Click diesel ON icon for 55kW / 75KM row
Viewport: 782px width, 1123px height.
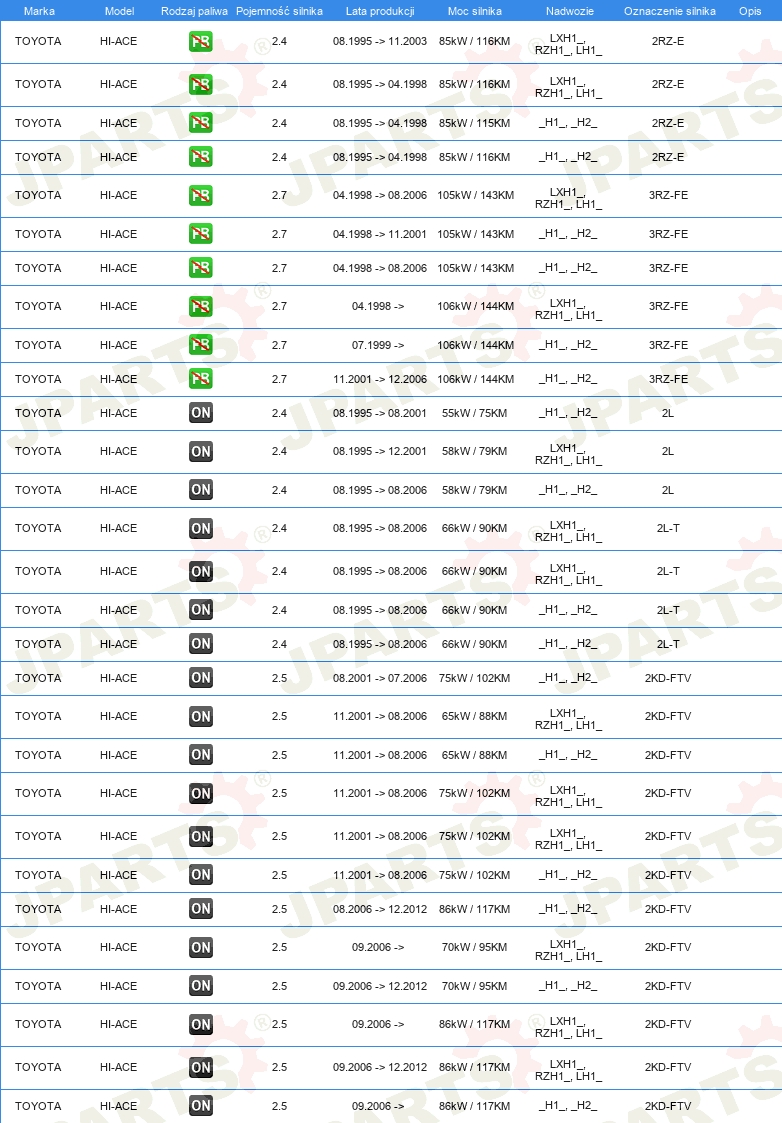[x=201, y=413]
